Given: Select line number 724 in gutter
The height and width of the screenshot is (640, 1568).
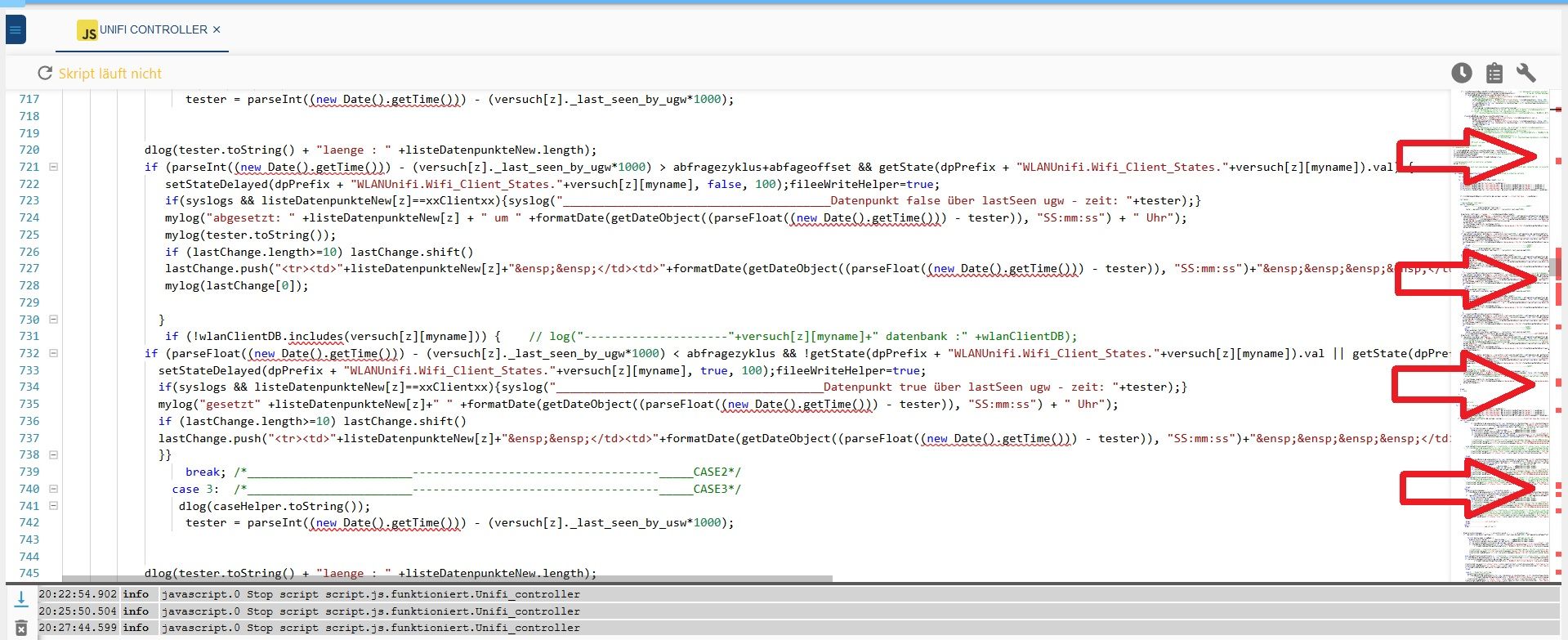Looking at the screenshot, I should point(29,217).
